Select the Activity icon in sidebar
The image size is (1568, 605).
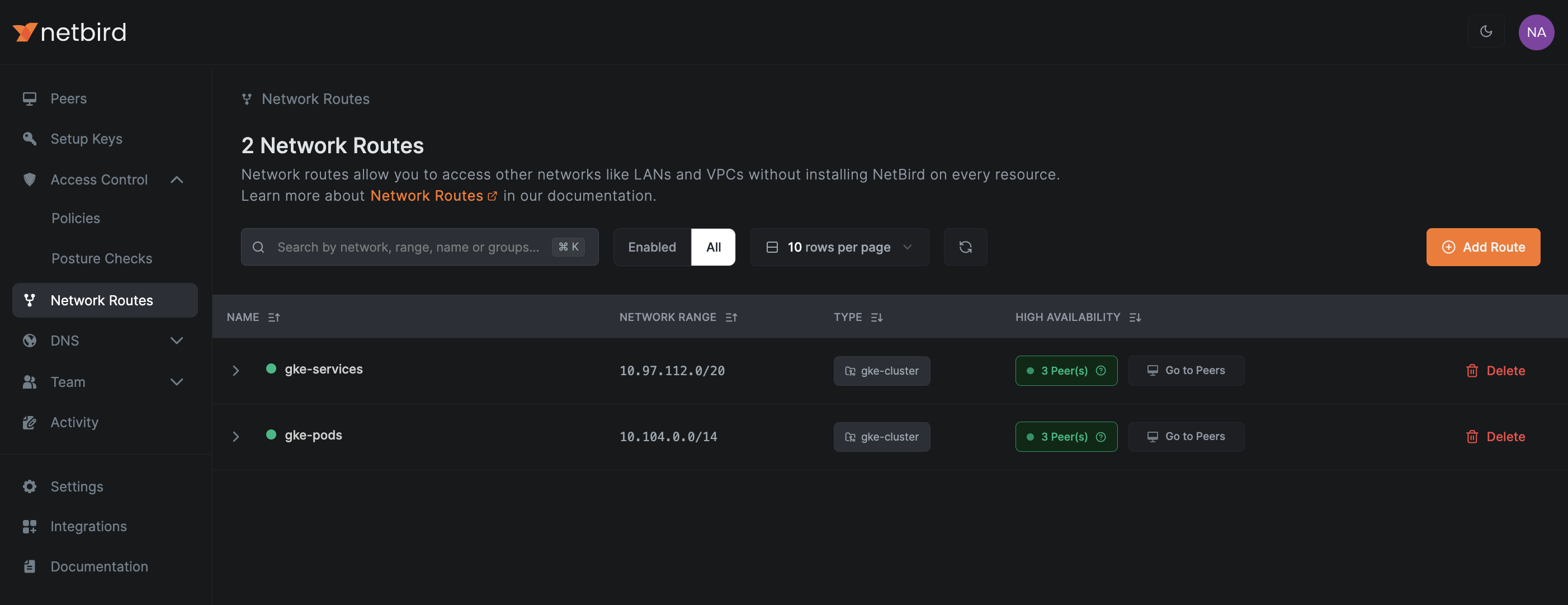29,422
